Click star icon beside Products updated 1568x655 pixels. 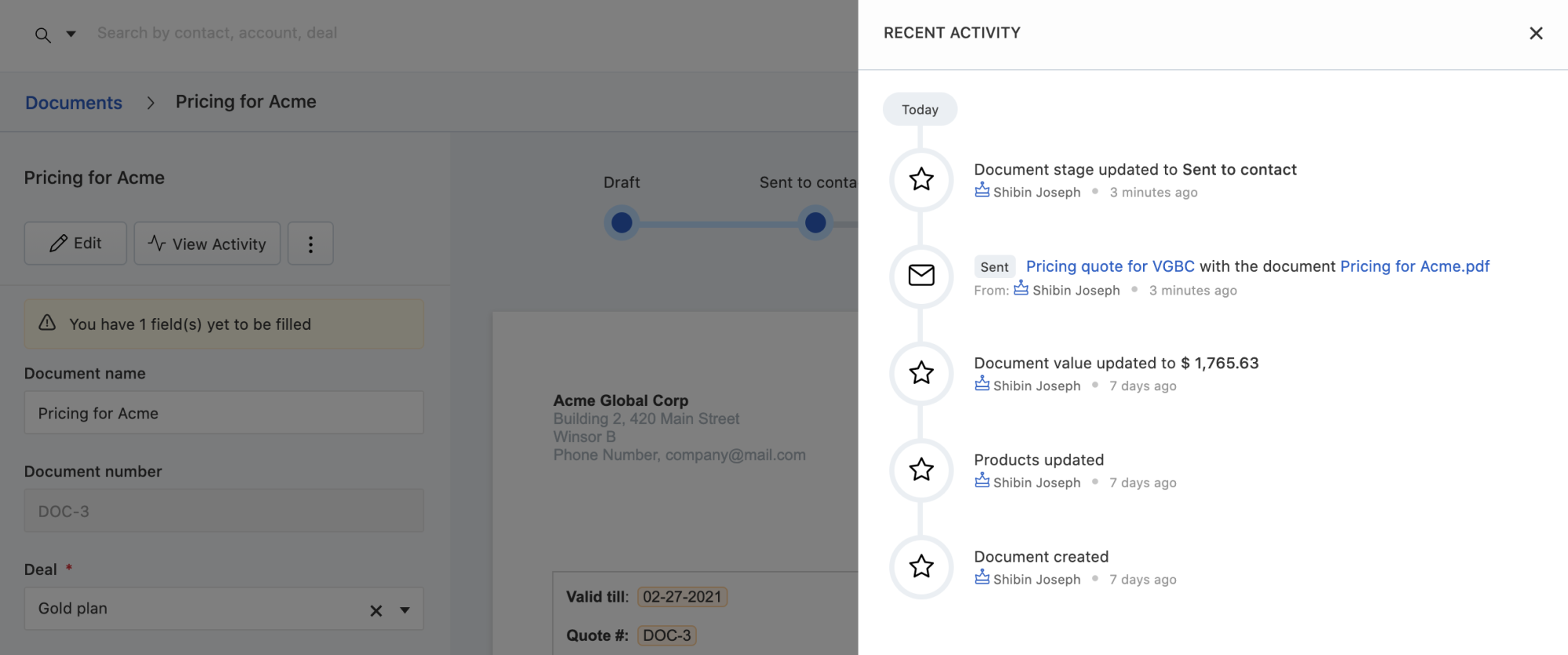click(x=921, y=469)
